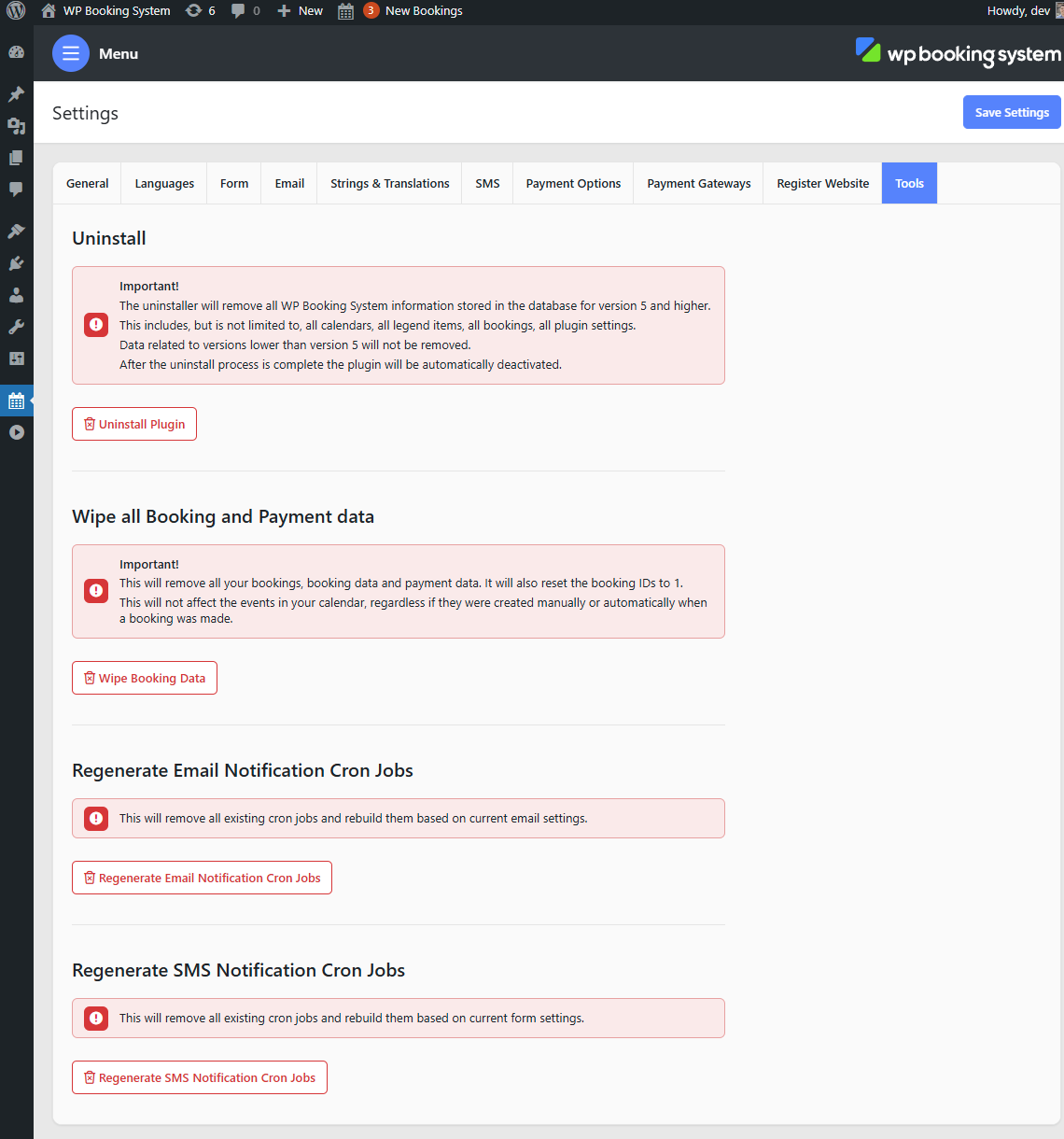Open the 6 pending updates

coord(201,11)
